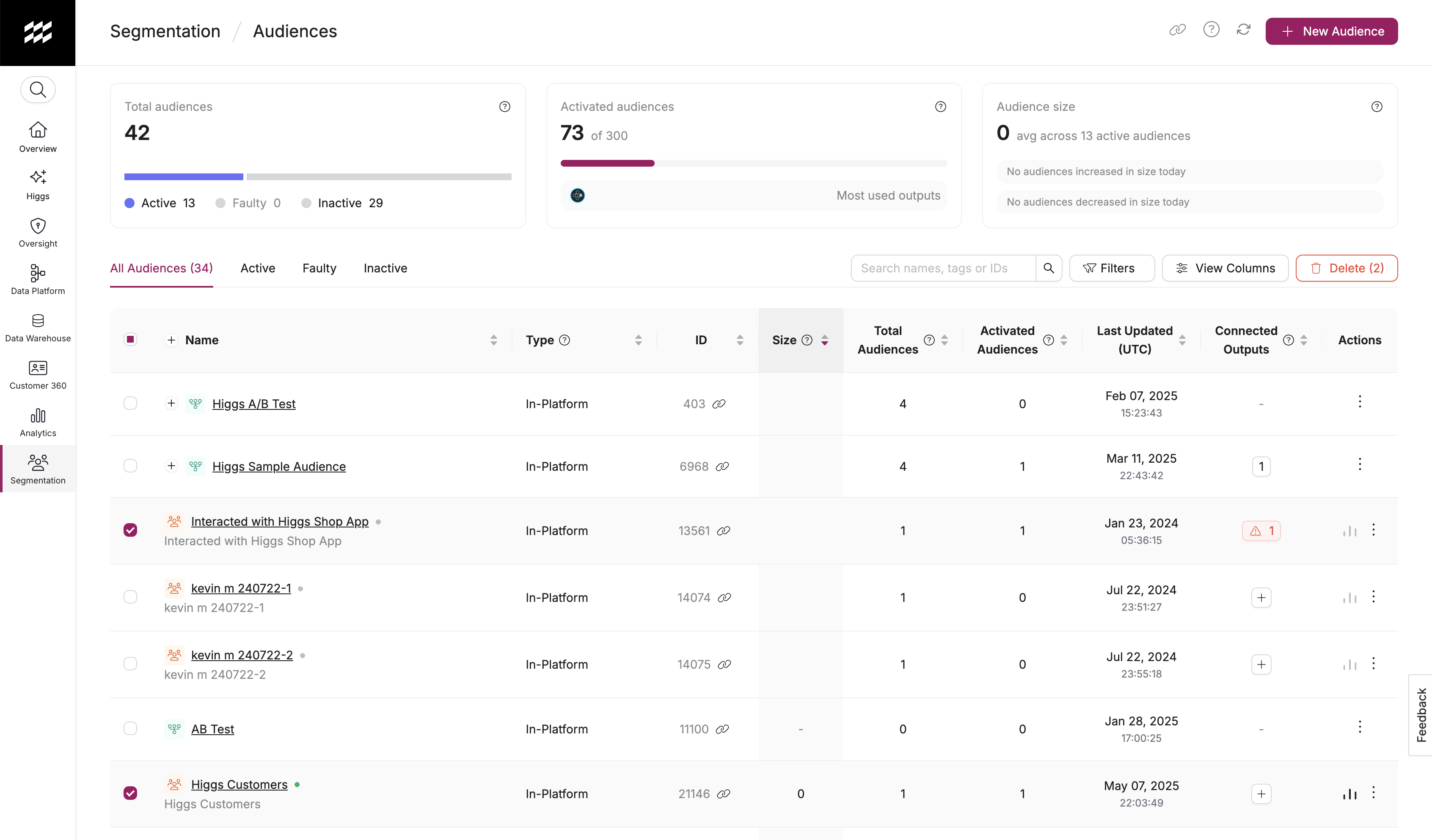
Task: Click the company logo at top-left
Action: pos(38,33)
